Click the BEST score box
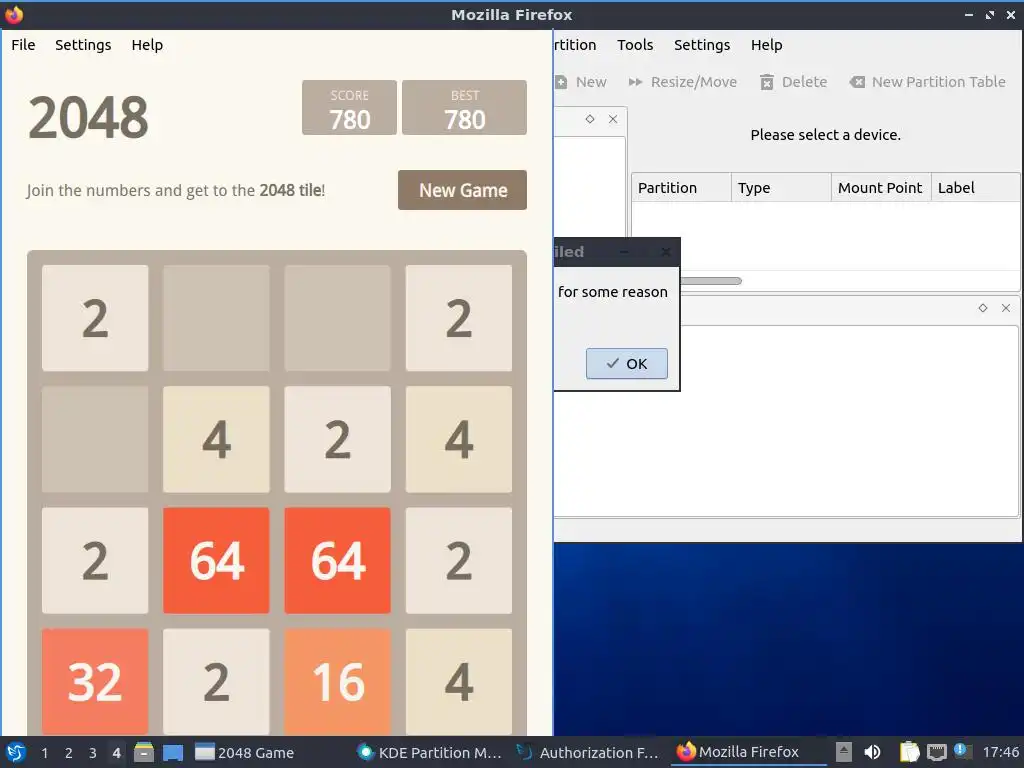This screenshot has height=768, width=1024. (464, 108)
